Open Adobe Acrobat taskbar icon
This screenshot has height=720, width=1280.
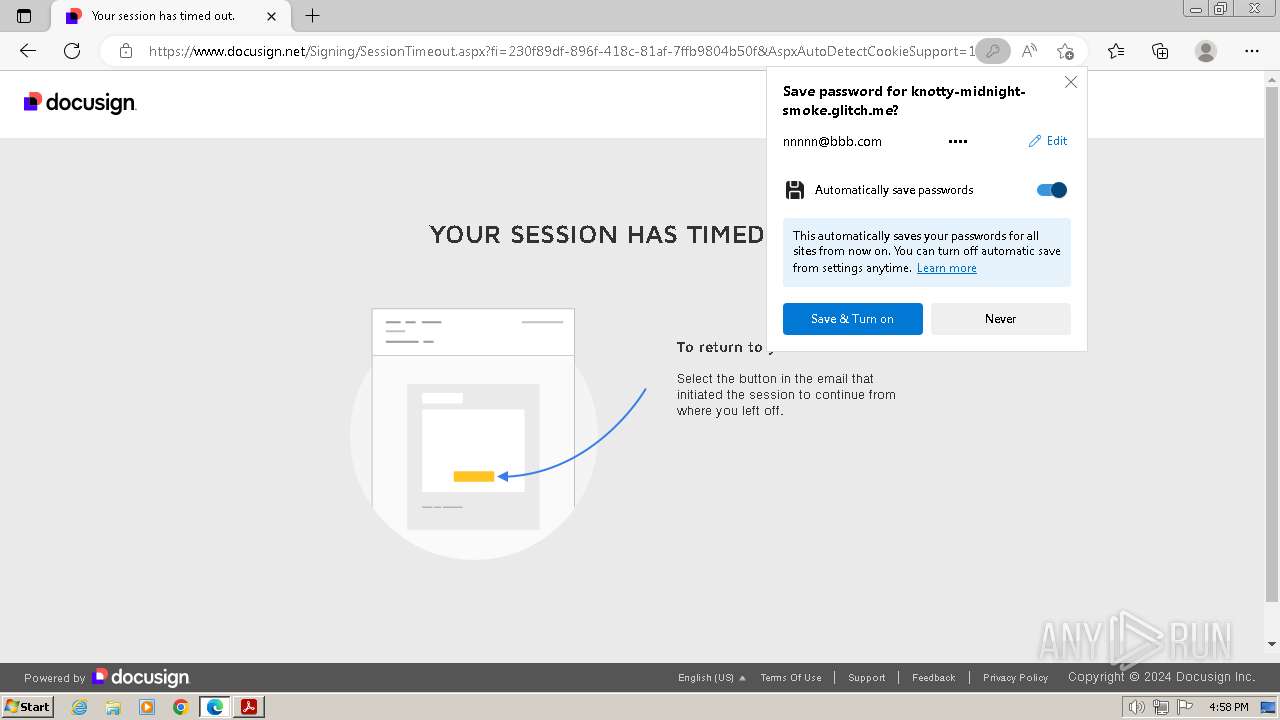[x=248, y=707]
